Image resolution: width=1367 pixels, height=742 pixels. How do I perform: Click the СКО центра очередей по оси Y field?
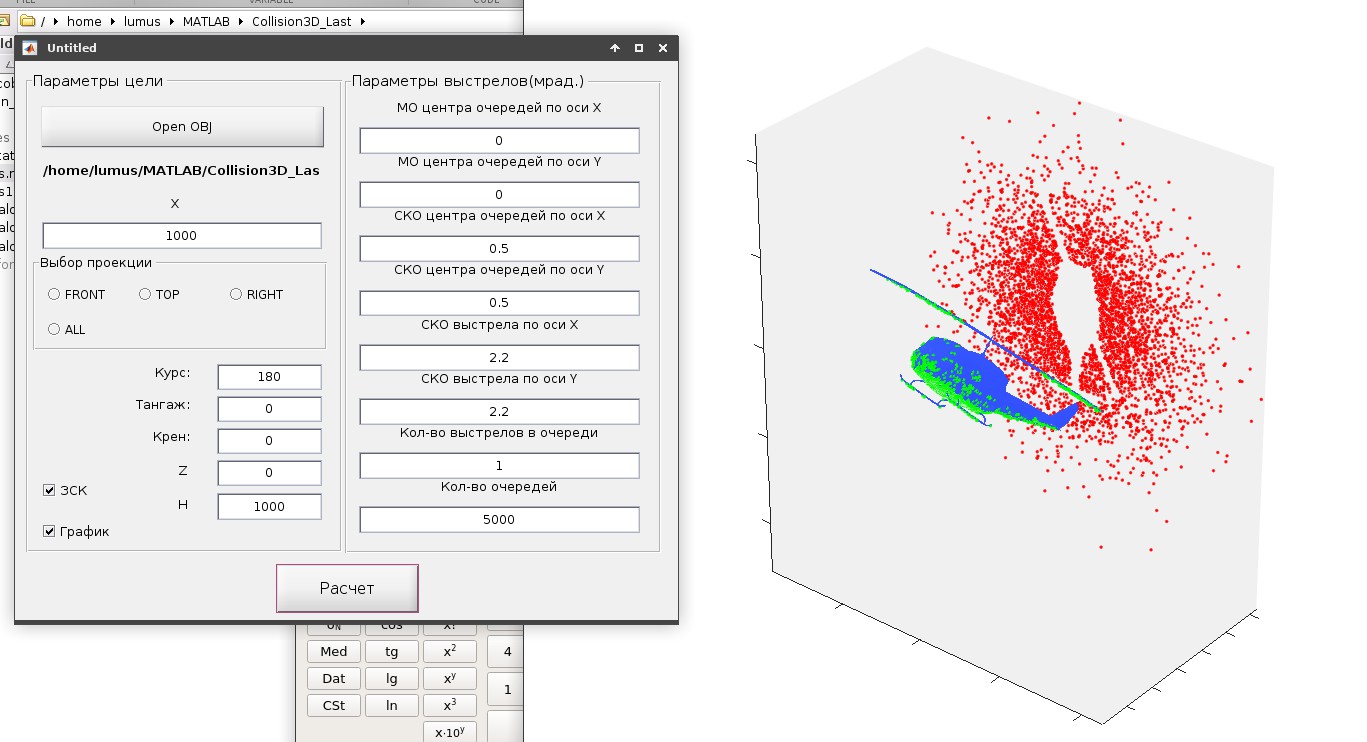pyautogui.click(x=499, y=303)
